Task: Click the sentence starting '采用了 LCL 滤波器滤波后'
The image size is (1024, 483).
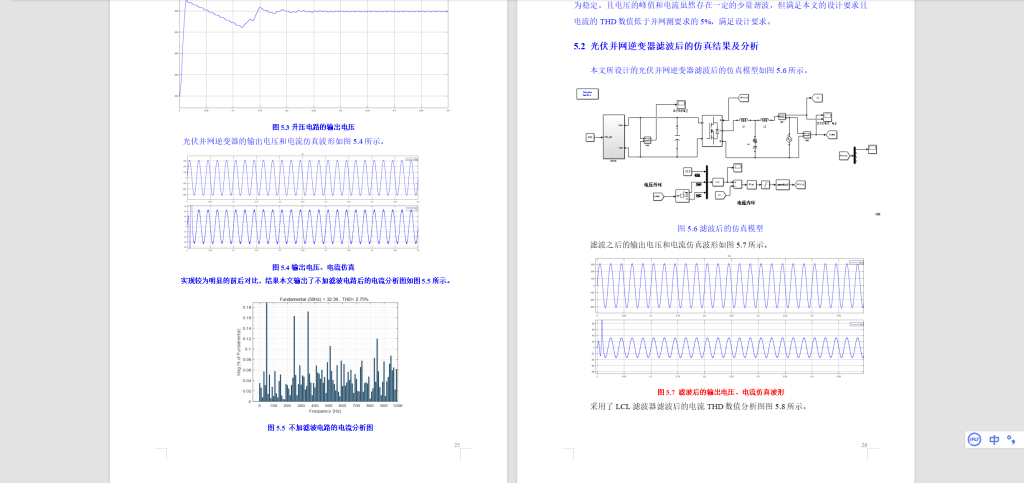Action: pos(699,406)
